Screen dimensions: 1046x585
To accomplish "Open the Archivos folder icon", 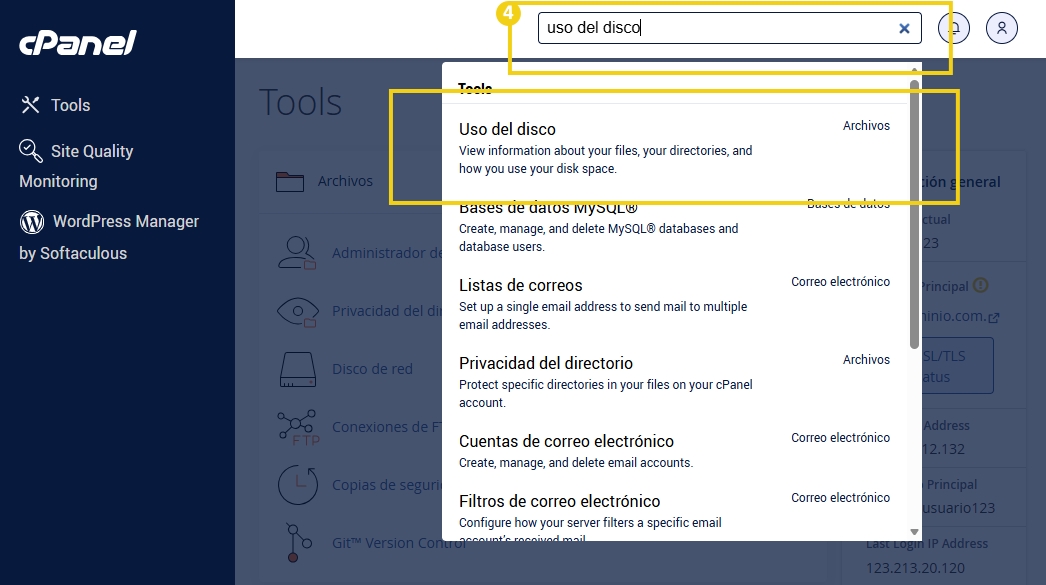I will tap(289, 182).
